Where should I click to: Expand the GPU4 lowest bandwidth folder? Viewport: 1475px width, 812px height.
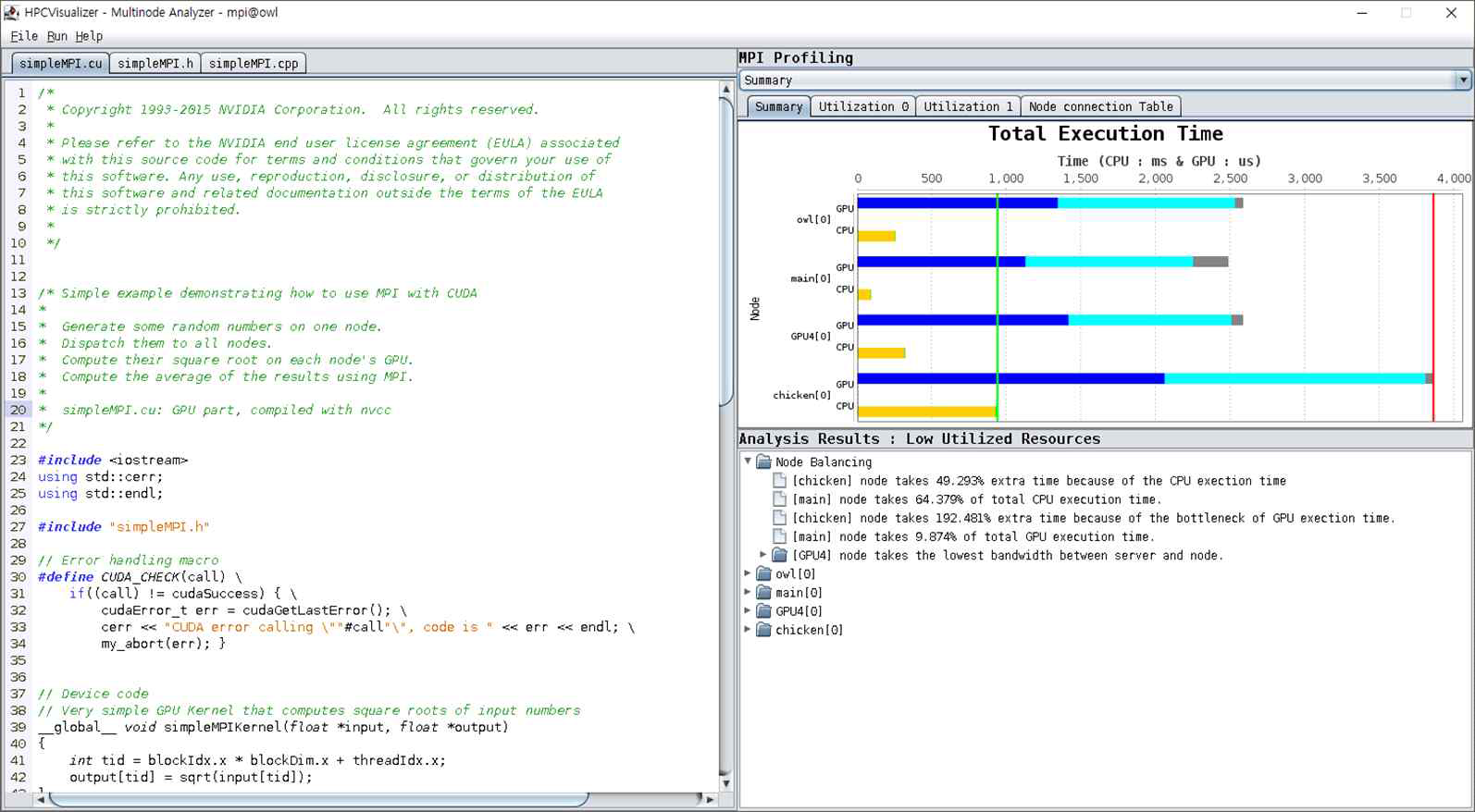click(x=763, y=555)
